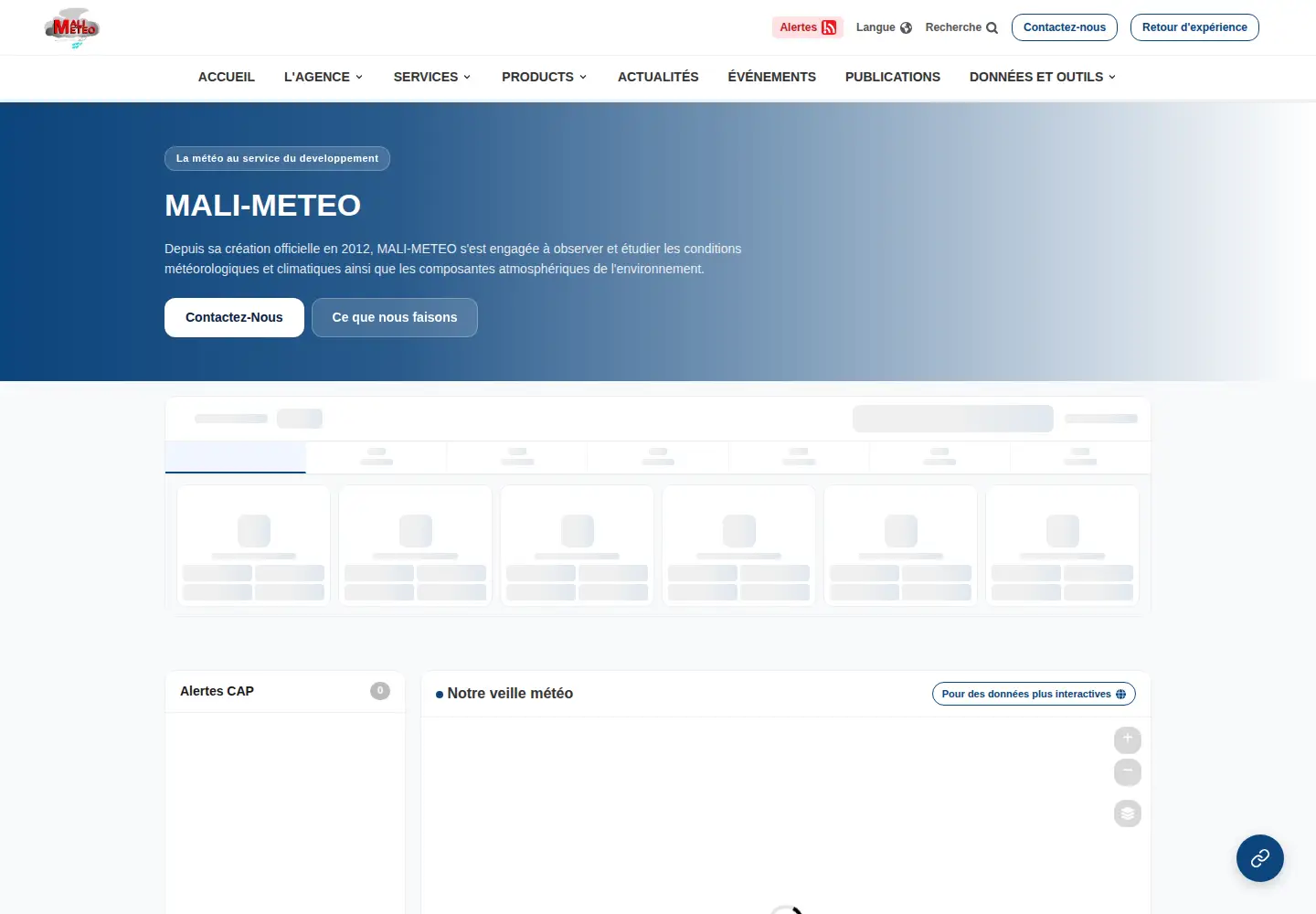Zoom in on the weather map
Screen dimensions: 1316x914
(1128, 739)
